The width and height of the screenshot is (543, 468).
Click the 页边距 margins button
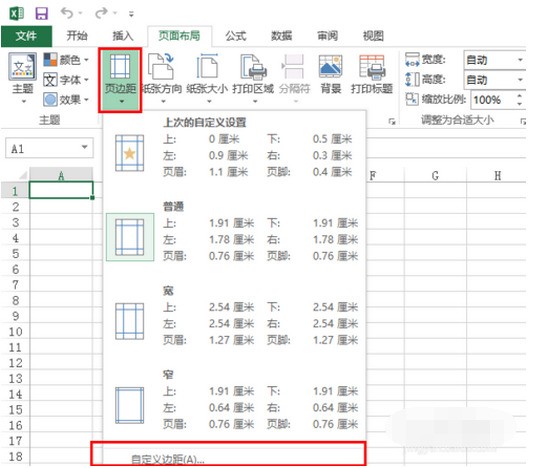120,80
